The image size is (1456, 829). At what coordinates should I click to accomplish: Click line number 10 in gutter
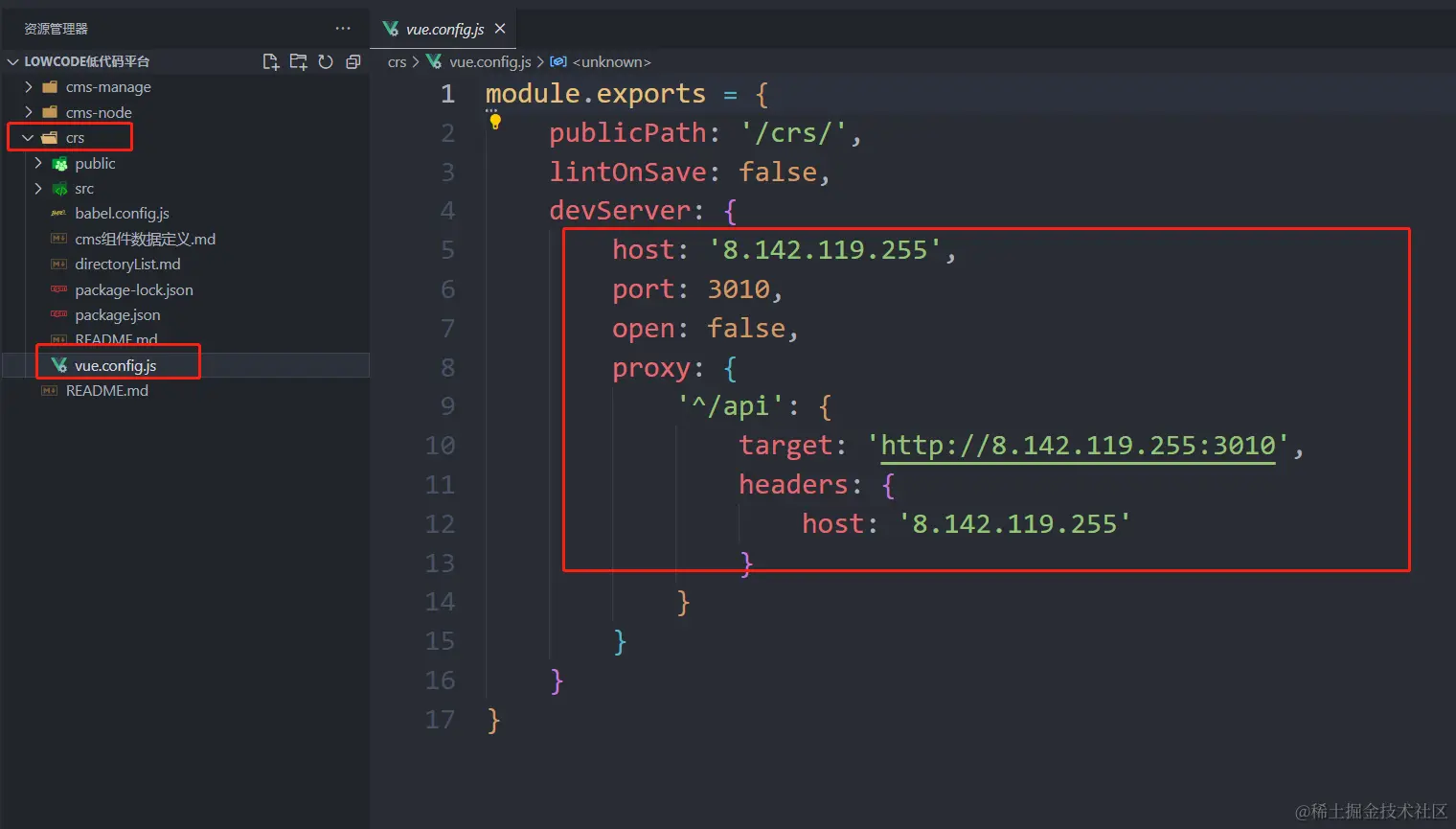point(440,446)
